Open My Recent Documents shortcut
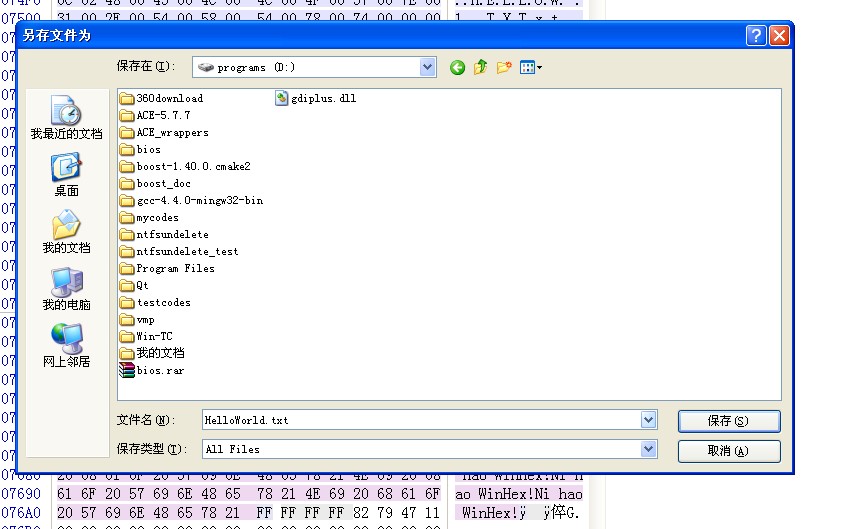The width and height of the screenshot is (849, 529). pos(67,117)
